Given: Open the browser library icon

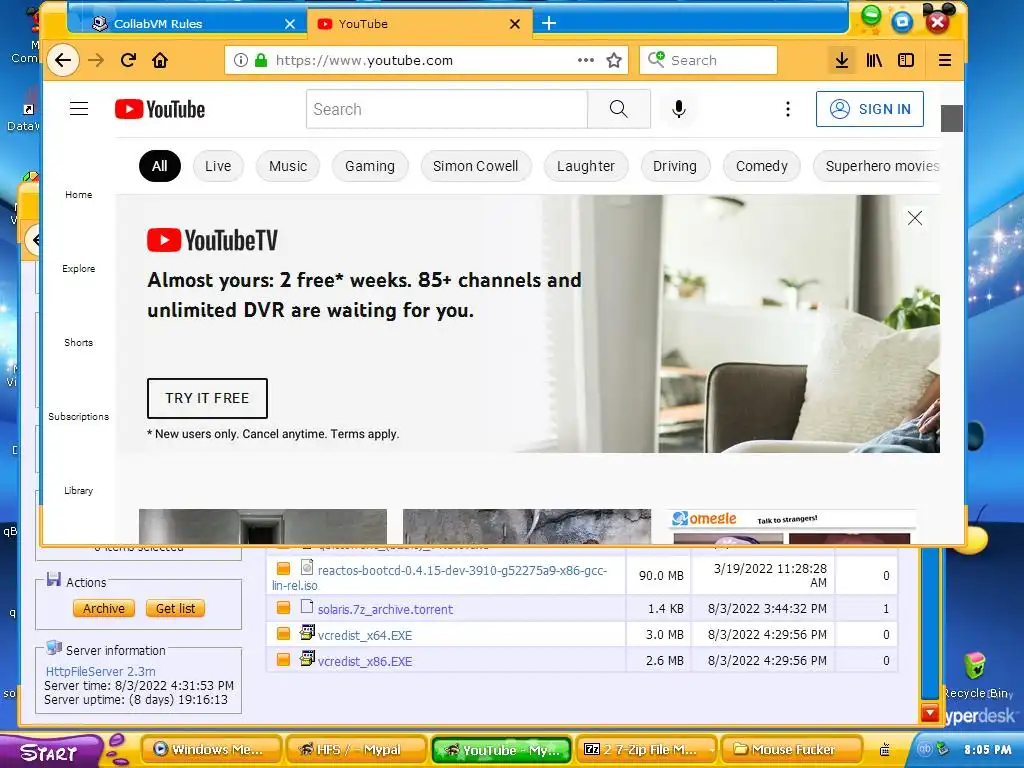Looking at the screenshot, I should coord(874,61).
